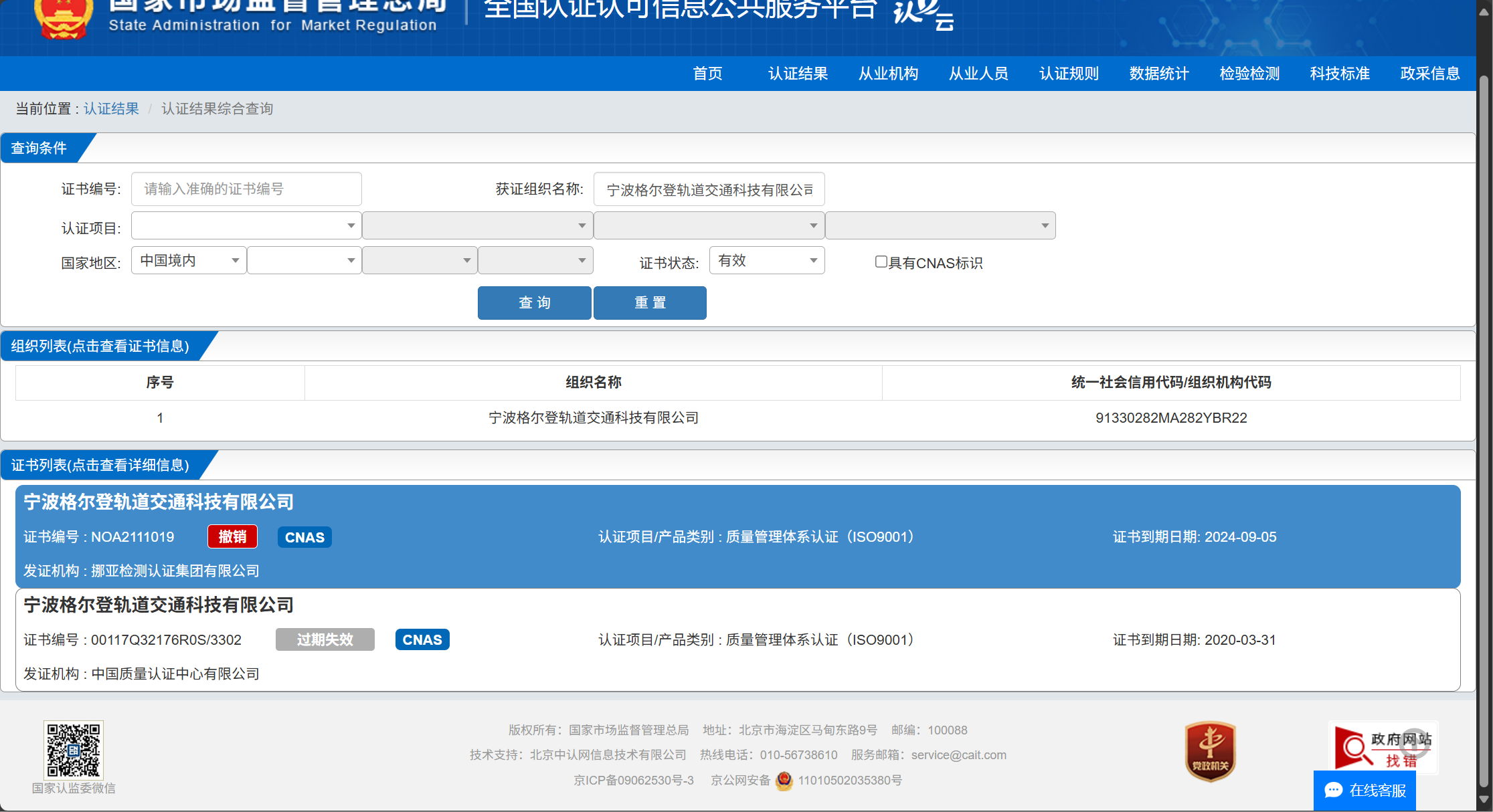Click the 统一社会信用代码/组织机构代码 header
Viewport: 1493px width, 812px height.
coord(1171,383)
